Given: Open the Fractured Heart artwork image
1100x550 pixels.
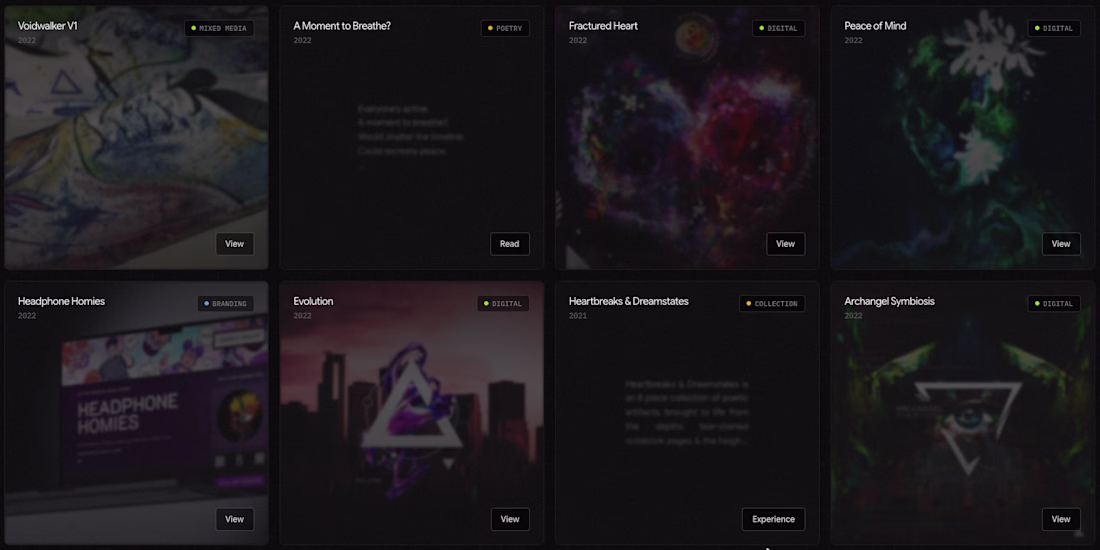Looking at the screenshot, I should [688, 138].
